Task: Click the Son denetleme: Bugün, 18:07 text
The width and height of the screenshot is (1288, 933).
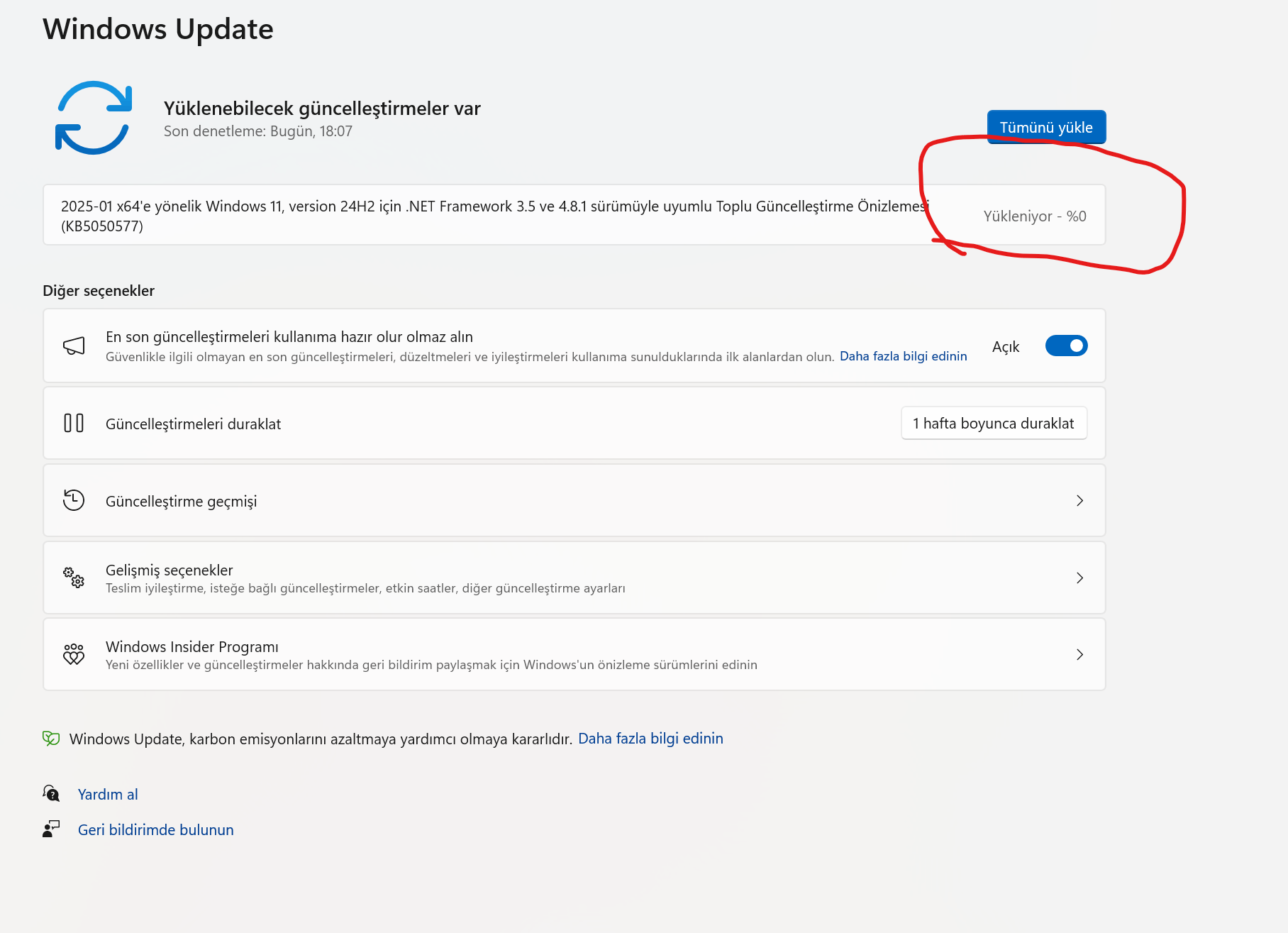Action: pyautogui.click(x=258, y=131)
